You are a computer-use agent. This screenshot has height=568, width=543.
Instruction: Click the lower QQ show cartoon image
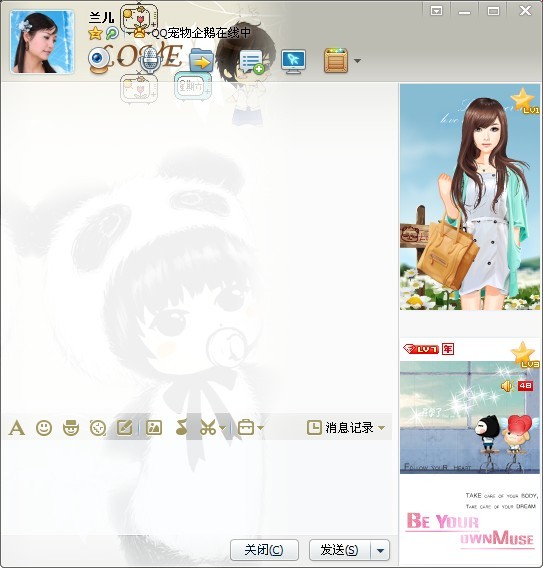470,417
